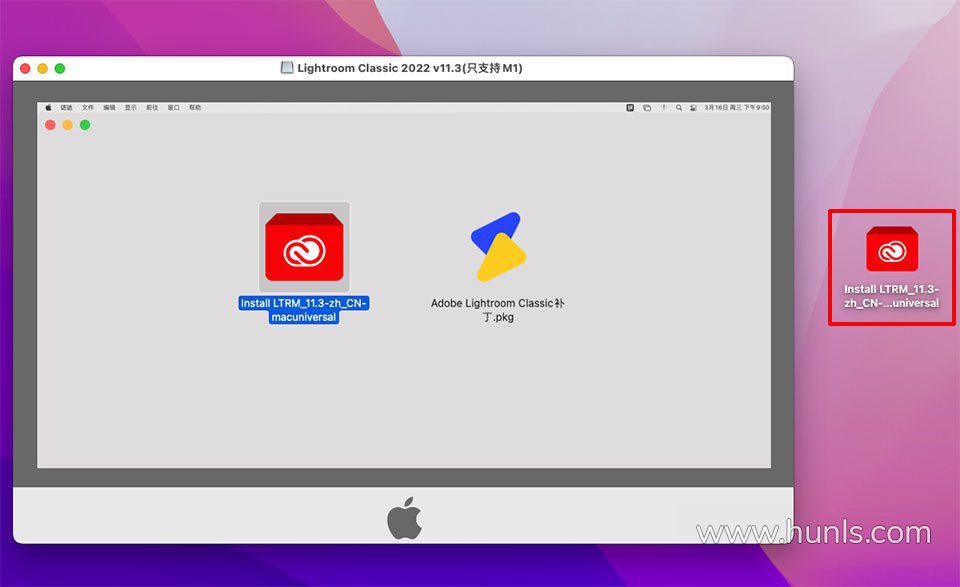Open the Apple menu in the inner menu bar
This screenshot has width=960, height=587.
coord(48,108)
